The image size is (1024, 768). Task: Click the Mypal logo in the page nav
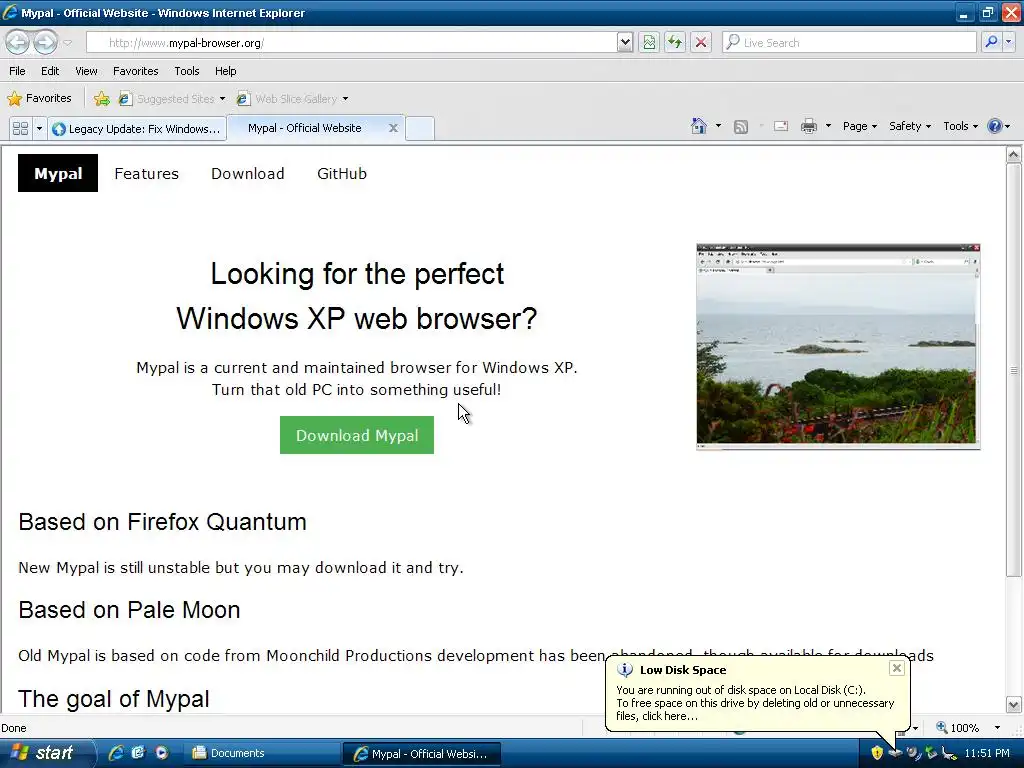pos(58,173)
